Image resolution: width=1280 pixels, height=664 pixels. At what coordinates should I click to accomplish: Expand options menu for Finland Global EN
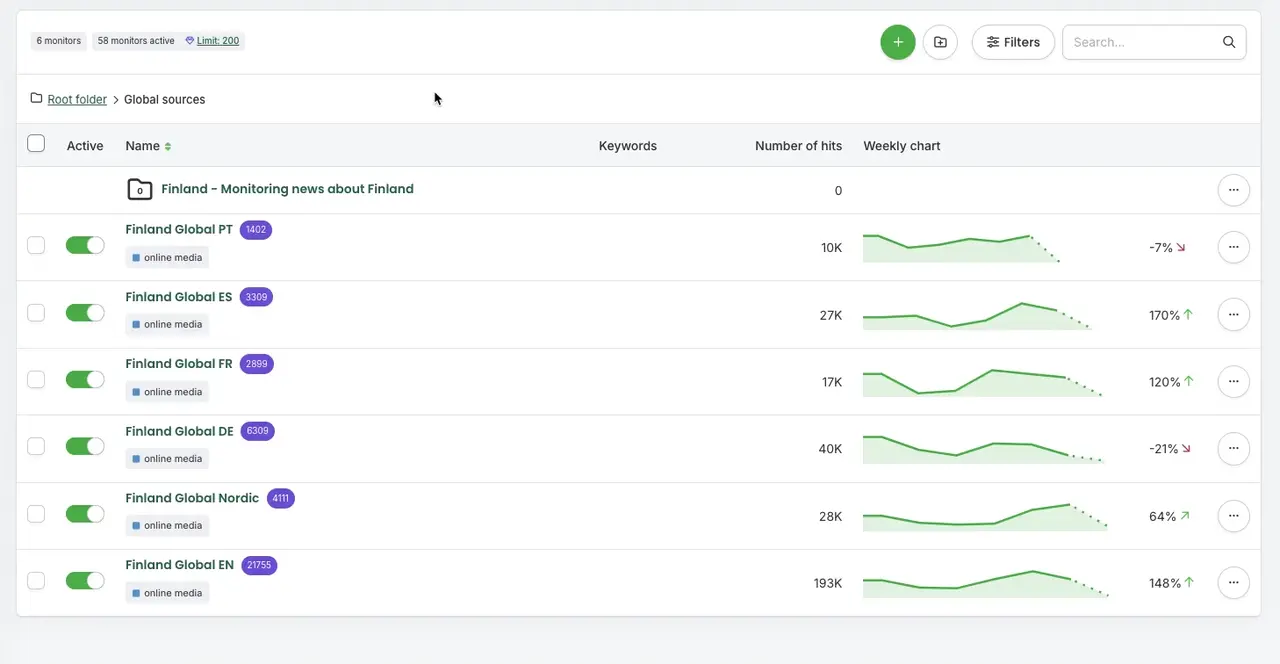coord(1233,583)
